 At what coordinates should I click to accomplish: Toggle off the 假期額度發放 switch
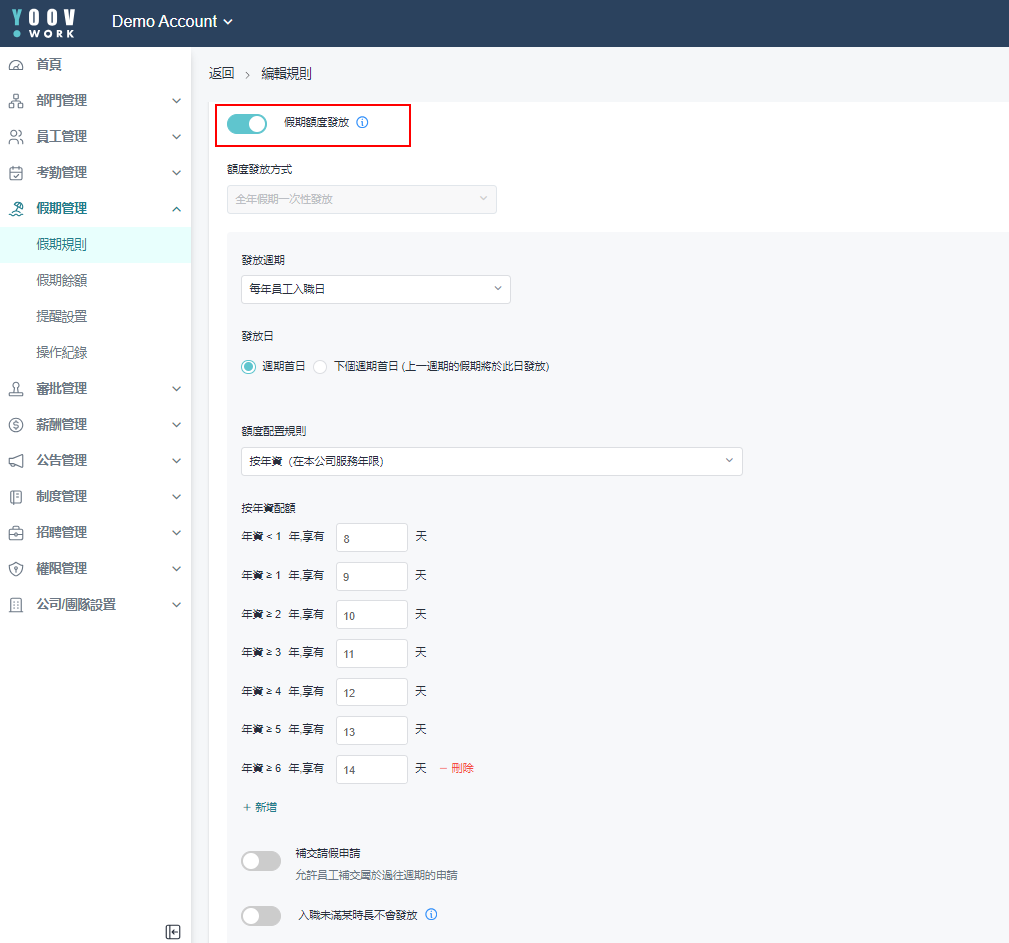point(247,124)
